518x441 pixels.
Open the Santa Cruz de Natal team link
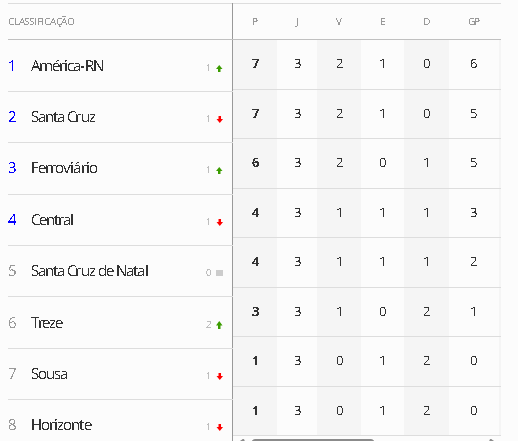coord(90,271)
